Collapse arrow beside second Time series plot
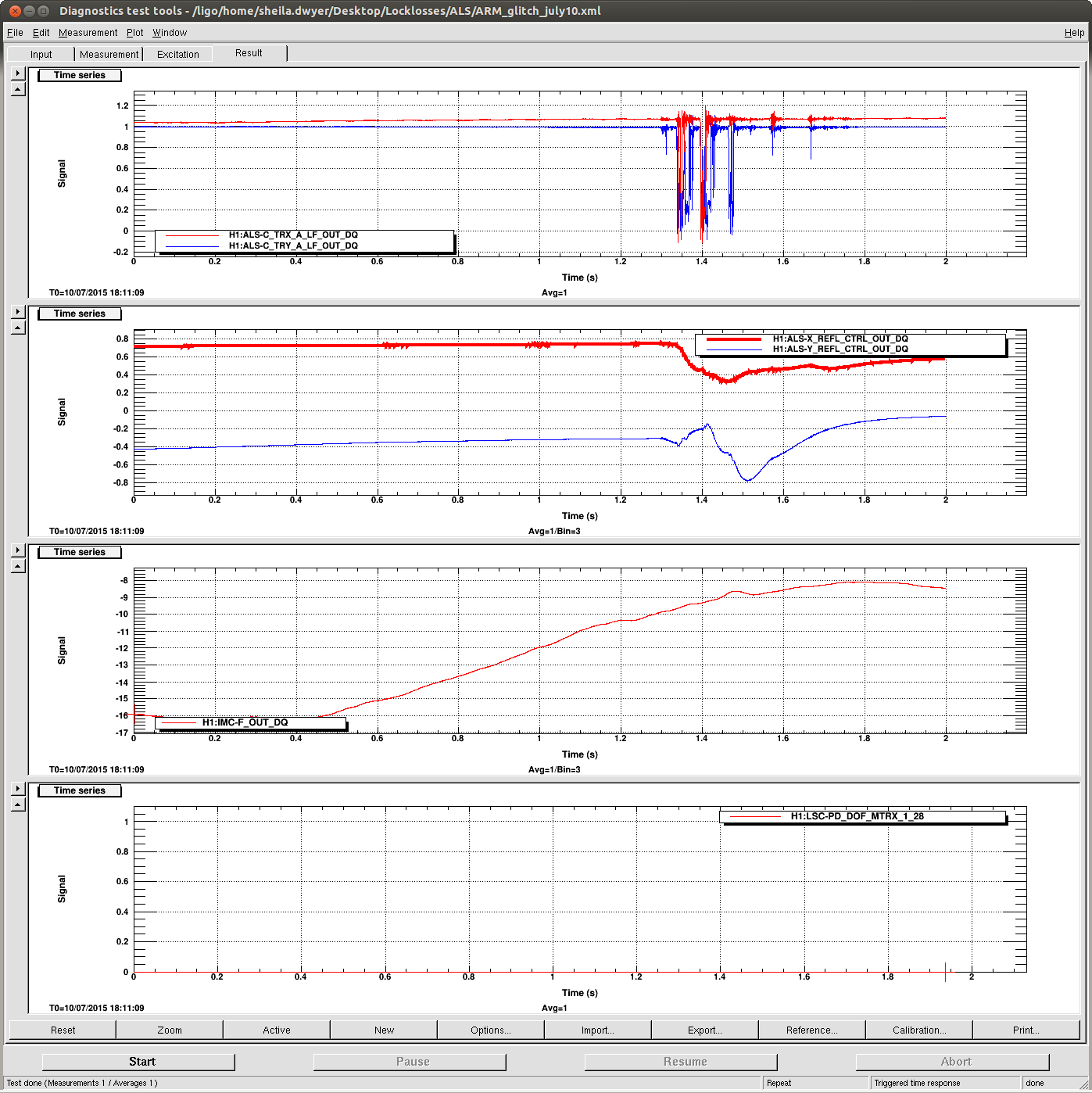Screen dimensions: 1092x1093 18,328
